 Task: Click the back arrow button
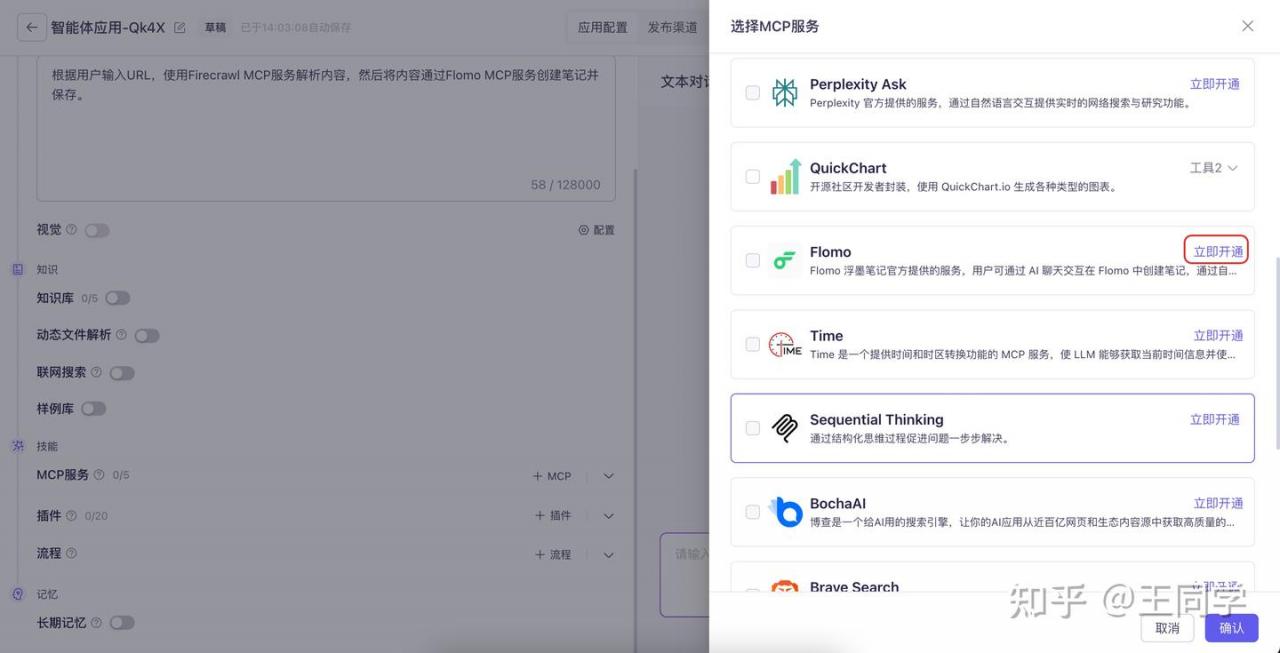[32, 28]
